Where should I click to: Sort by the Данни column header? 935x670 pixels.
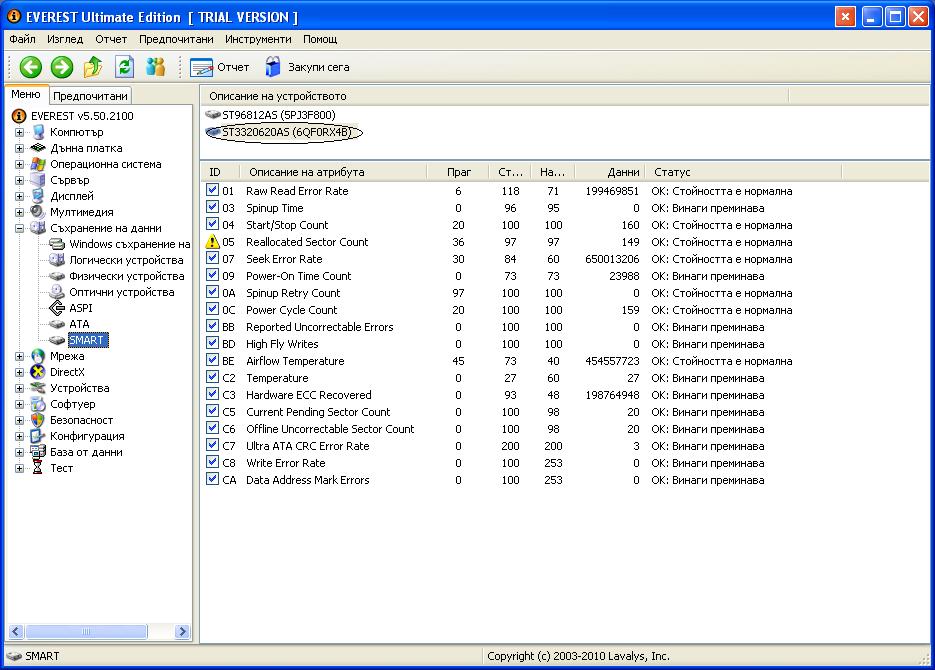tap(622, 172)
